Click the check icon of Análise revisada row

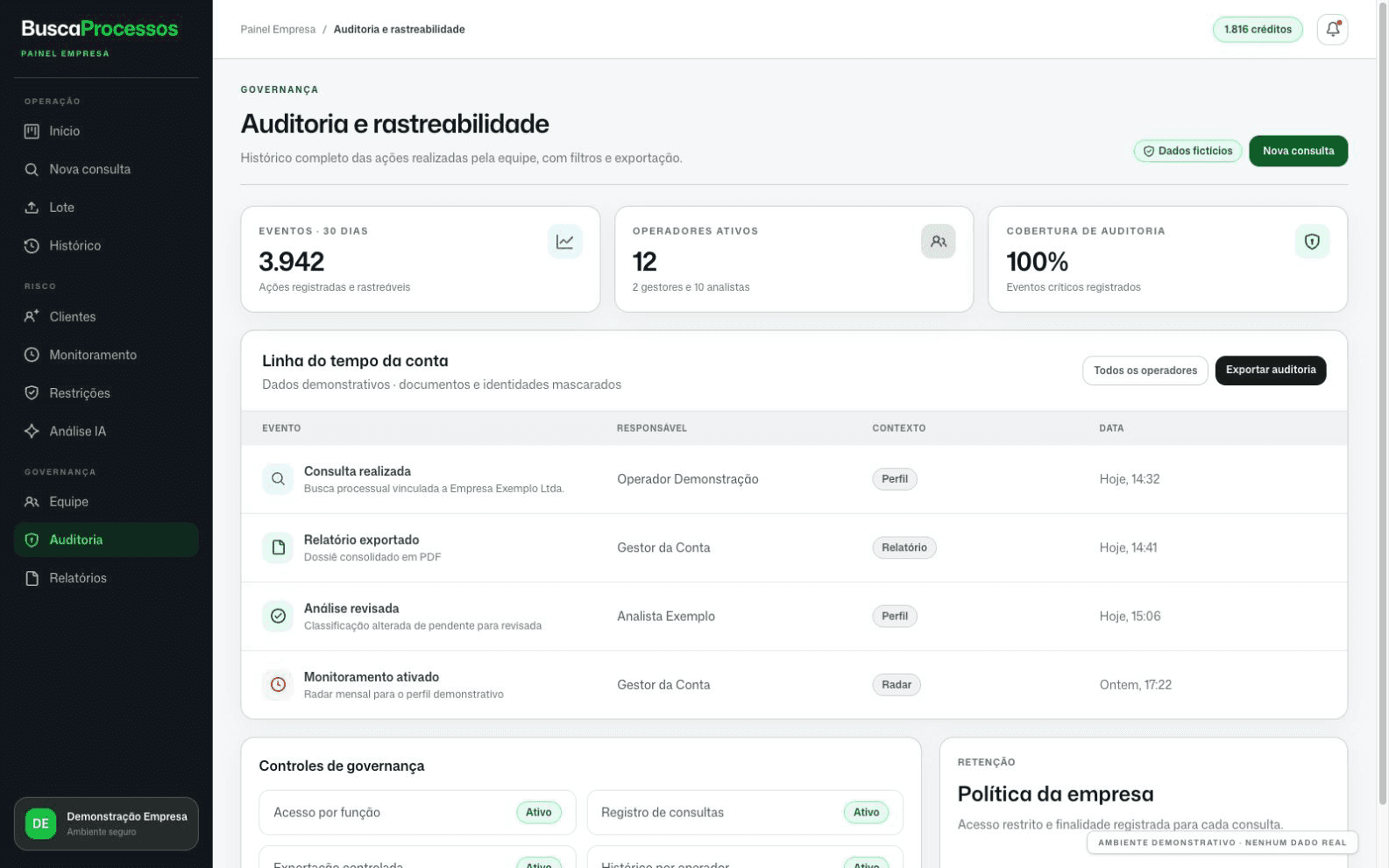click(278, 617)
